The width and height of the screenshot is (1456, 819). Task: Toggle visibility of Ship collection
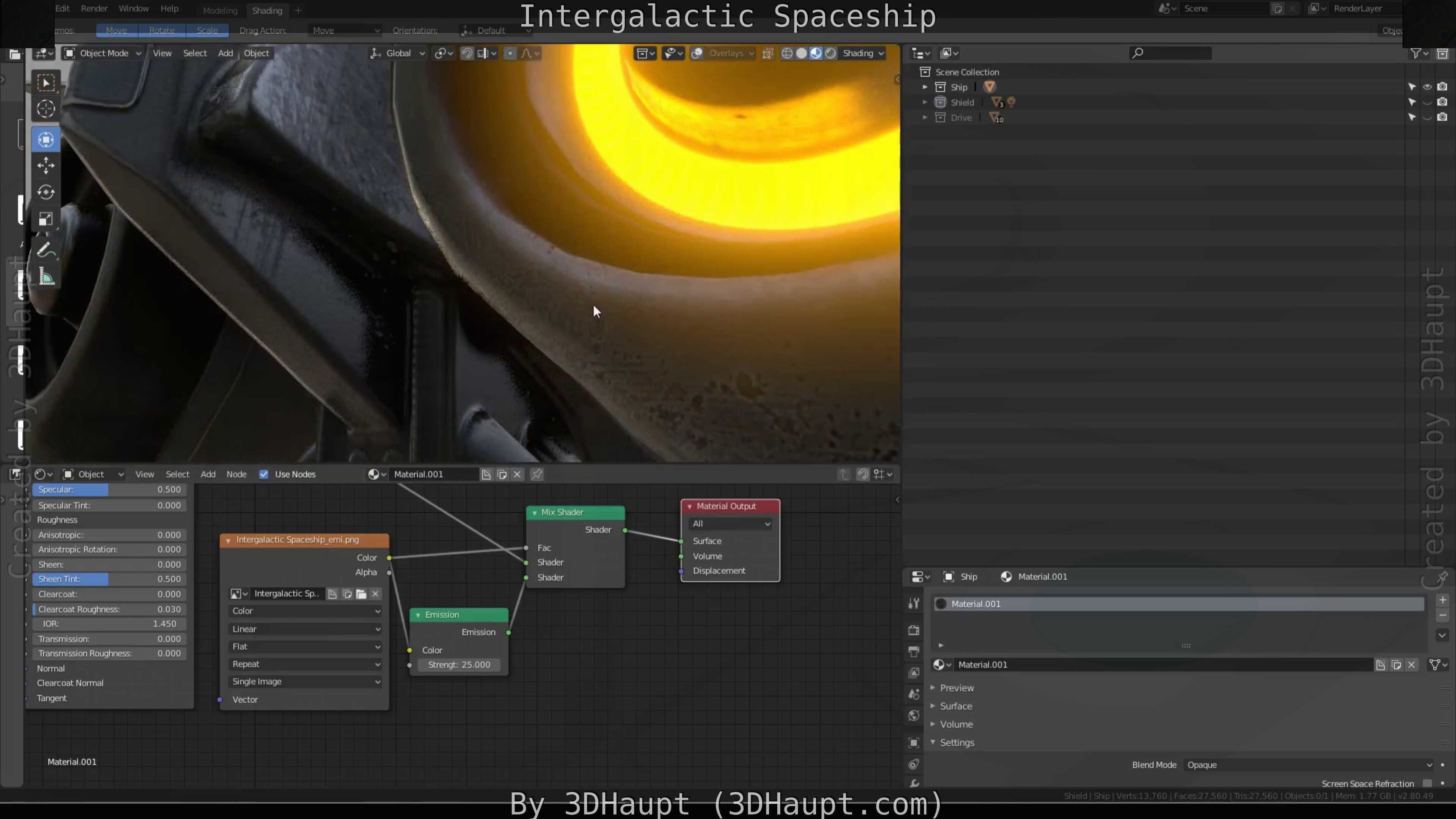pyautogui.click(x=1426, y=87)
